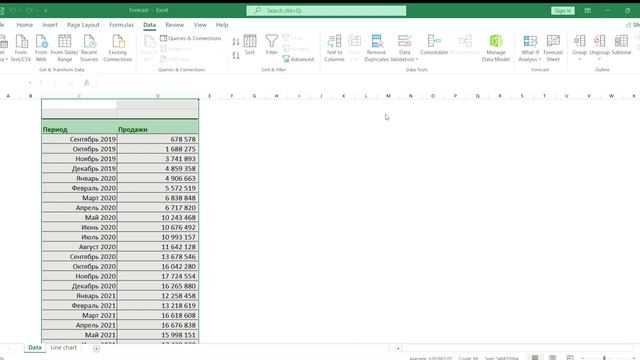Screen dimensions: 640x360
Task: Switch to Normal view in status bar
Action: [535, 358]
